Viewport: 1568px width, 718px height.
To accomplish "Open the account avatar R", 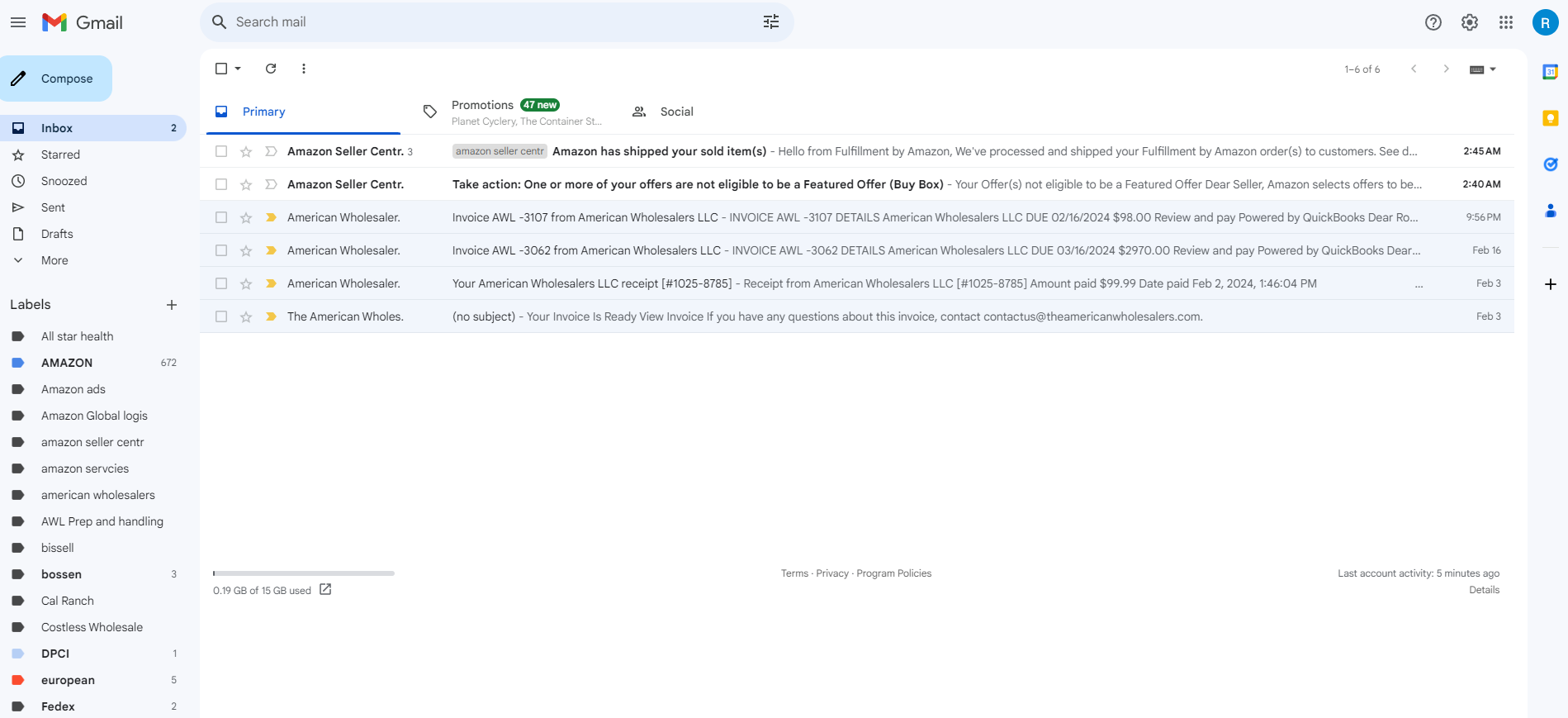I will coord(1545,22).
